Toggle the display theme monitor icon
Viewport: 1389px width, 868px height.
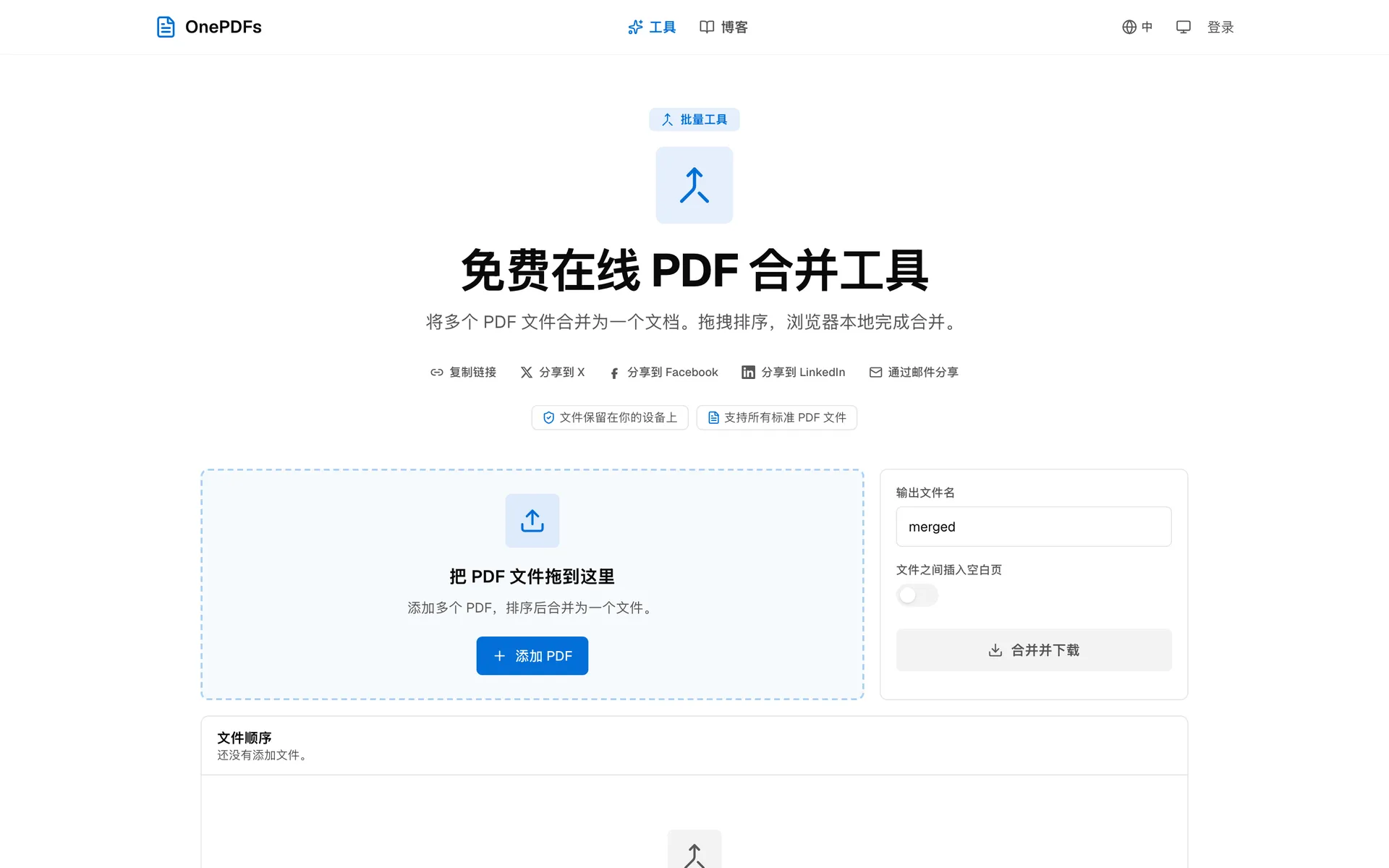click(x=1184, y=27)
